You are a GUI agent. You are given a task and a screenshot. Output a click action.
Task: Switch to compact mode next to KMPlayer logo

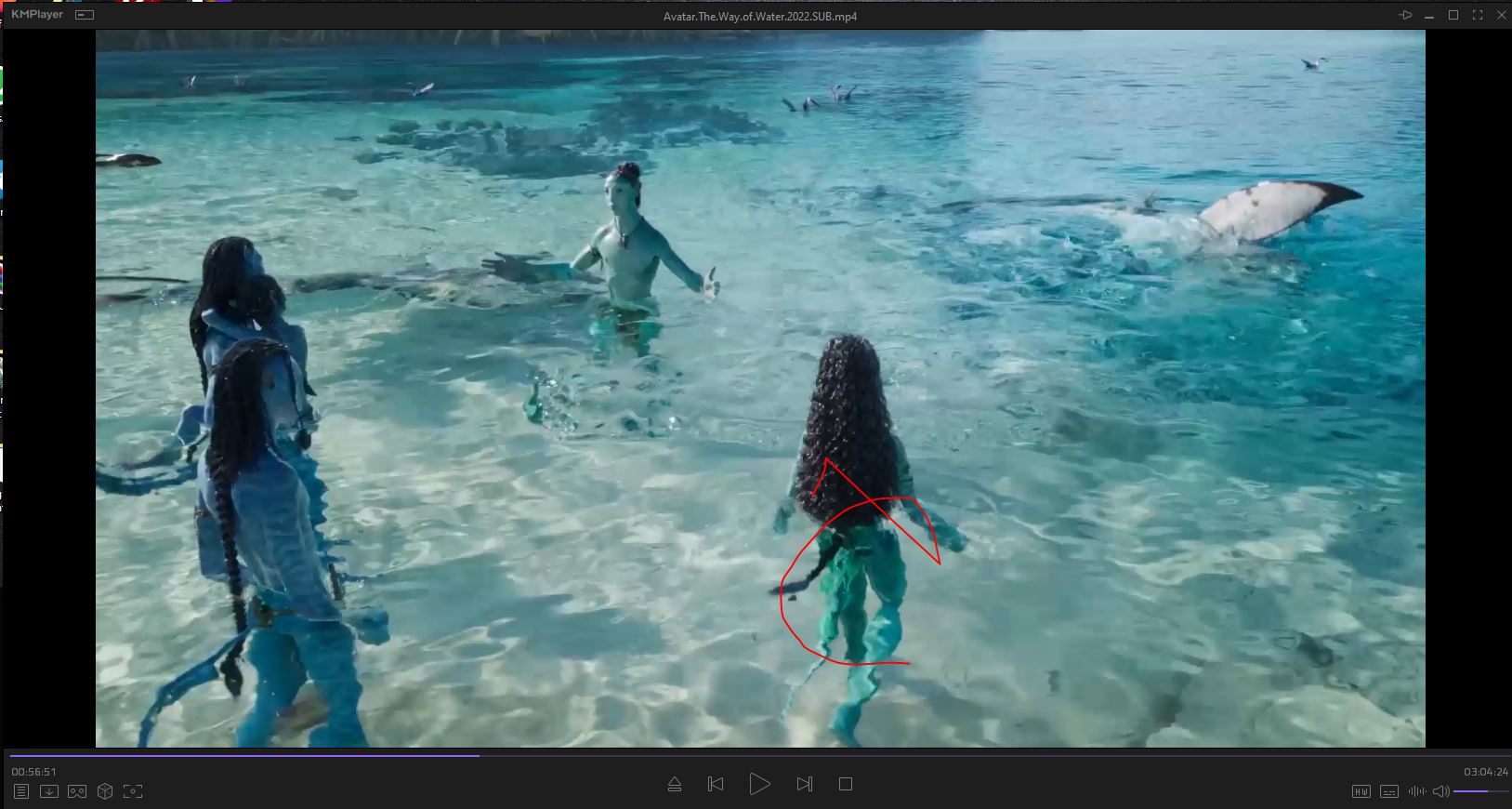85,16
